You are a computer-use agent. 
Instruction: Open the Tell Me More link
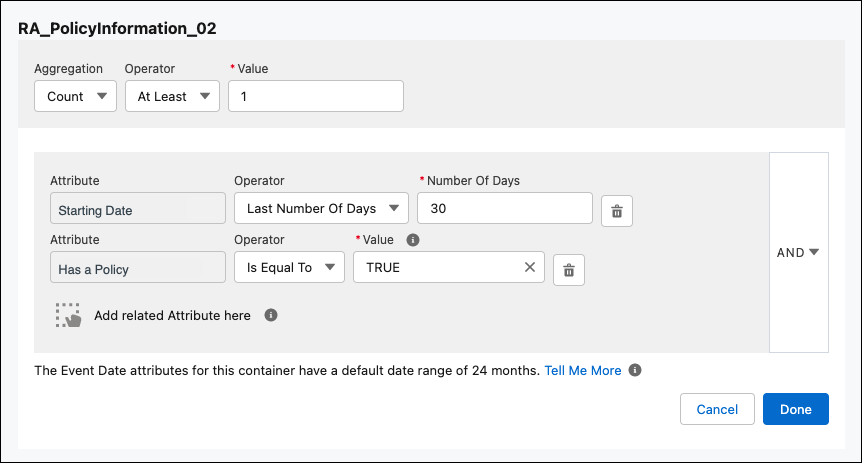583,371
